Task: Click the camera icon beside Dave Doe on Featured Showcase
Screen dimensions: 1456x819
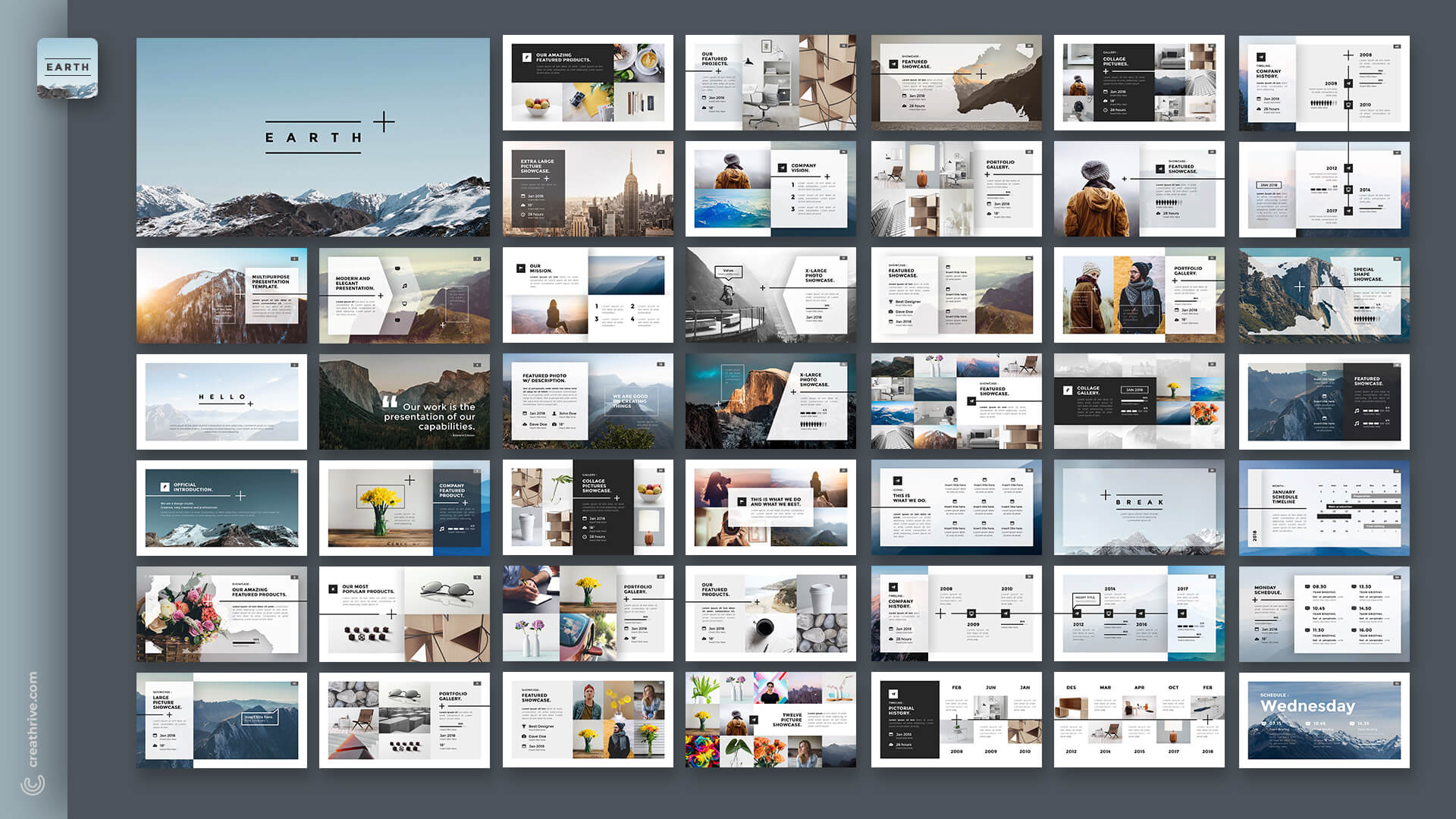Action: coord(891,312)
